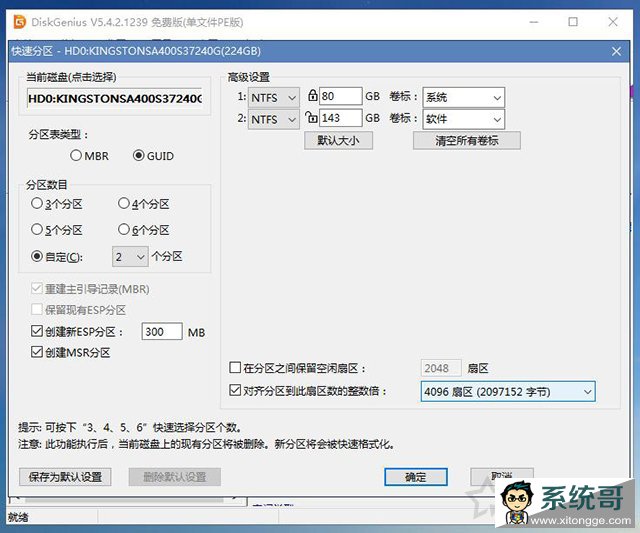Image resolution: width=640 pixels, height=533 pixels.
Task: Open the 4096 扇区 alignment dropdown
Action: pyautogui.click(x=508, y=392)
